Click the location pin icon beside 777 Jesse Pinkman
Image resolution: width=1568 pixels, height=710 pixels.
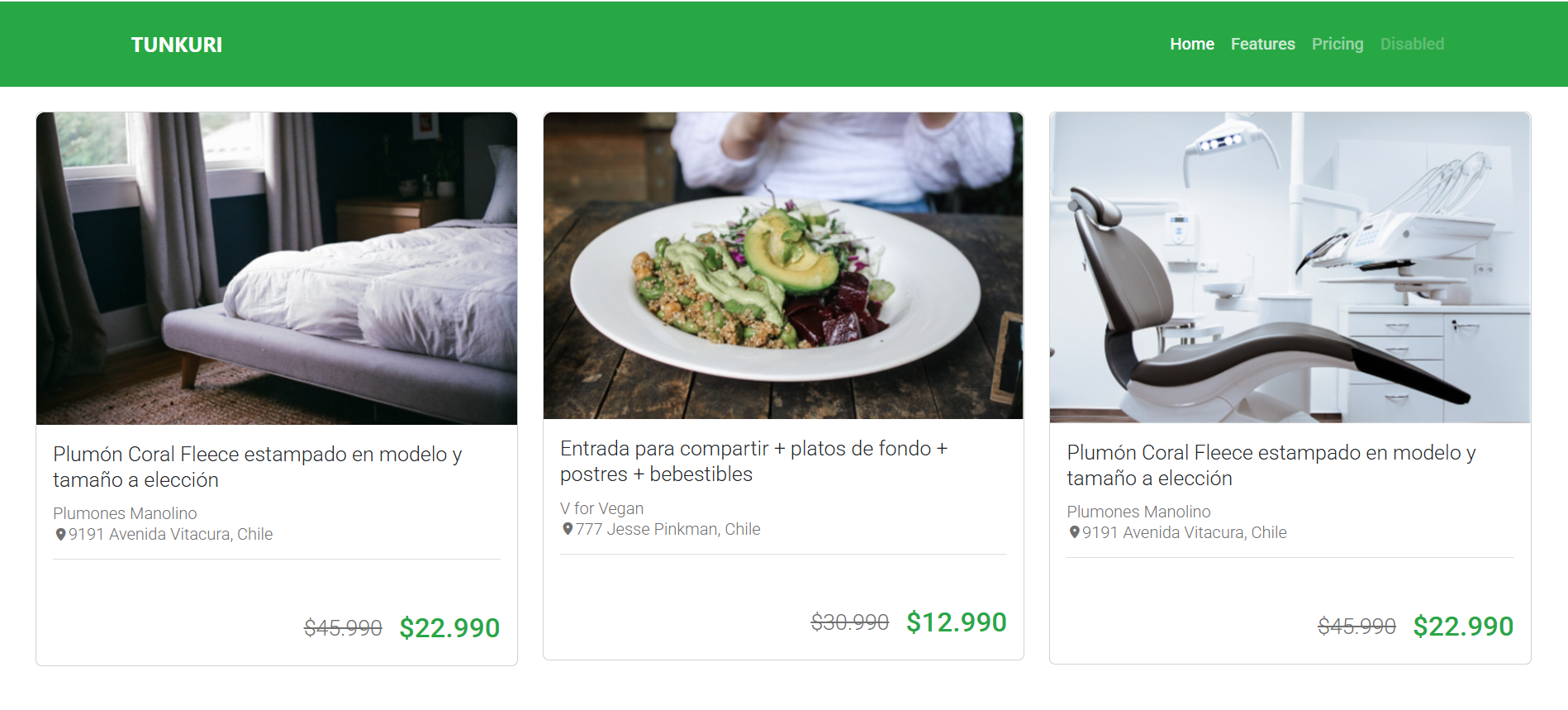568,529
